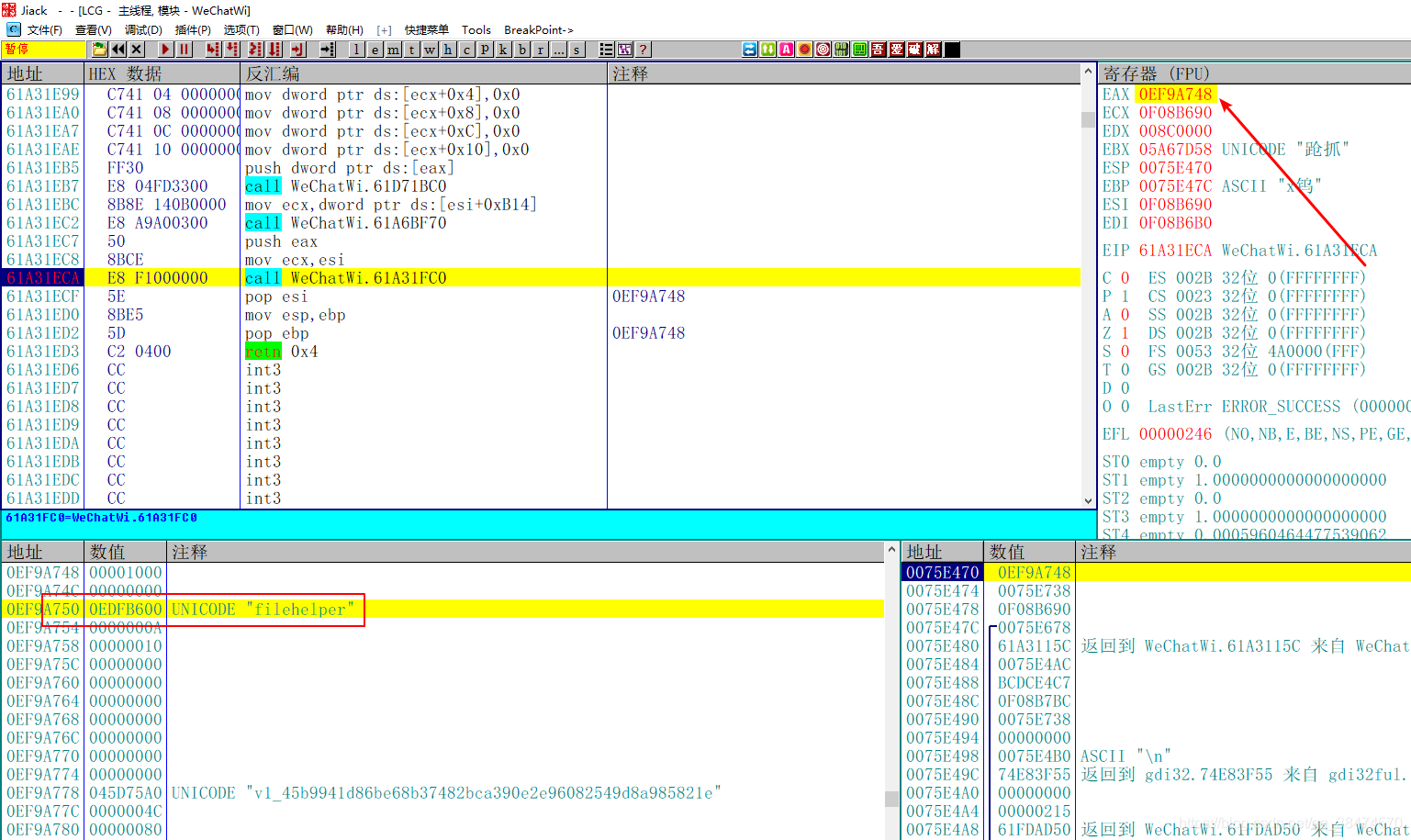This screenshot has height=840, width=1411.
Task: Click the red question mark Help icon
Action: tap(643, 50)
